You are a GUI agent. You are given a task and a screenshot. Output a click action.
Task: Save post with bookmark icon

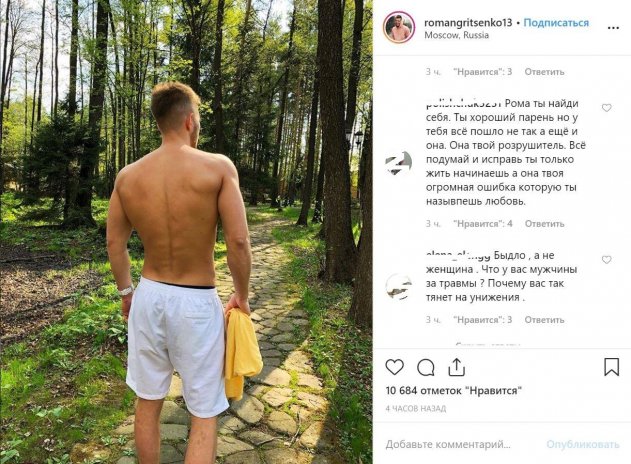pyautogui.click(x=611, y=367)
